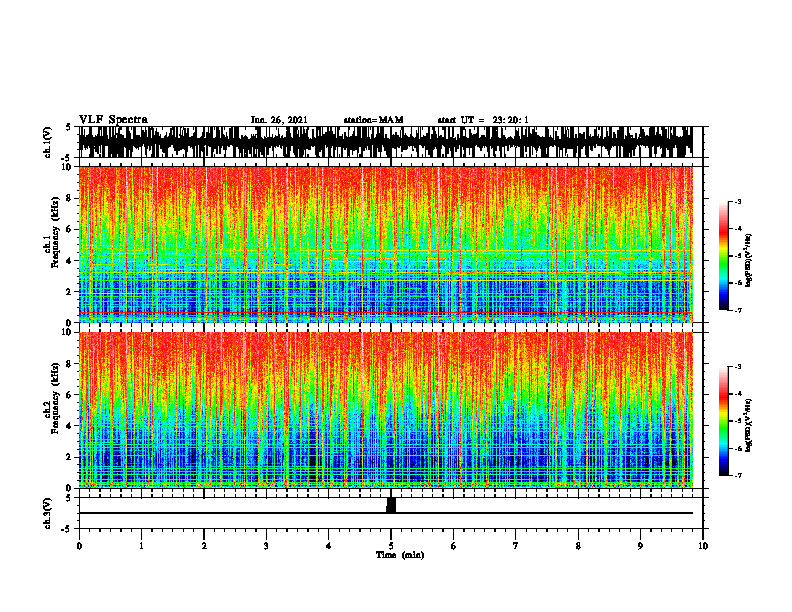Click the time axis tick label "7"
This screenshot has height=612, width=792.
pyautogui.click(x=516, y=546)
